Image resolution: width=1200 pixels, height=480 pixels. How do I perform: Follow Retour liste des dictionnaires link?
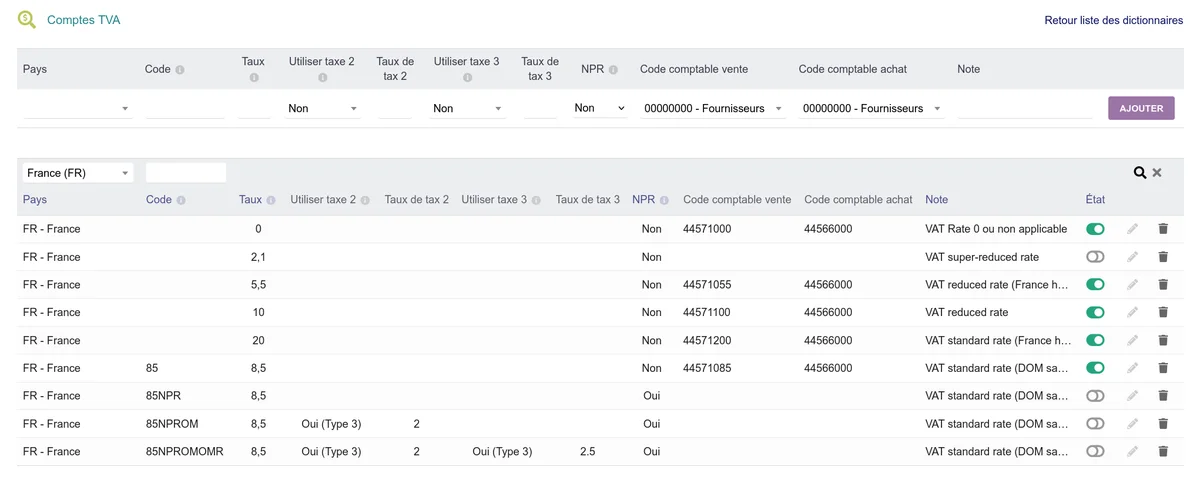1113,20
